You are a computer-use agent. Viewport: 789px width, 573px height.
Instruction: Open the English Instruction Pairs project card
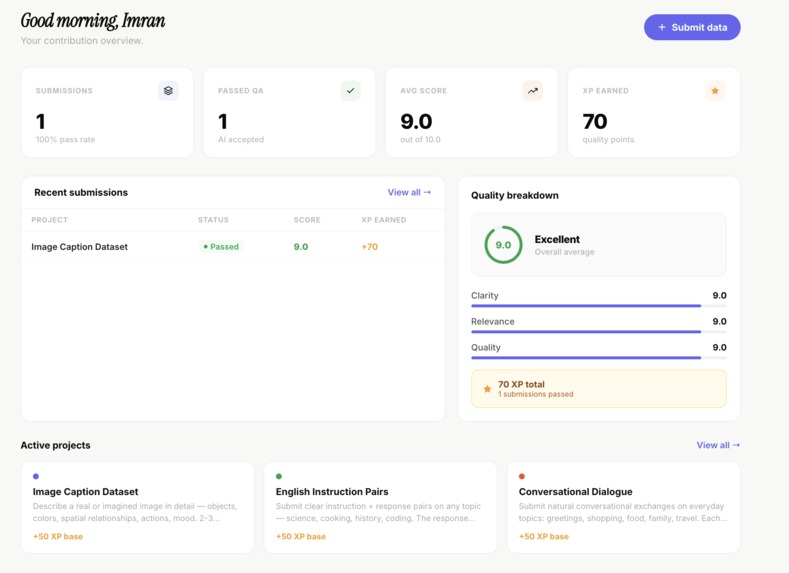[380, 507]
